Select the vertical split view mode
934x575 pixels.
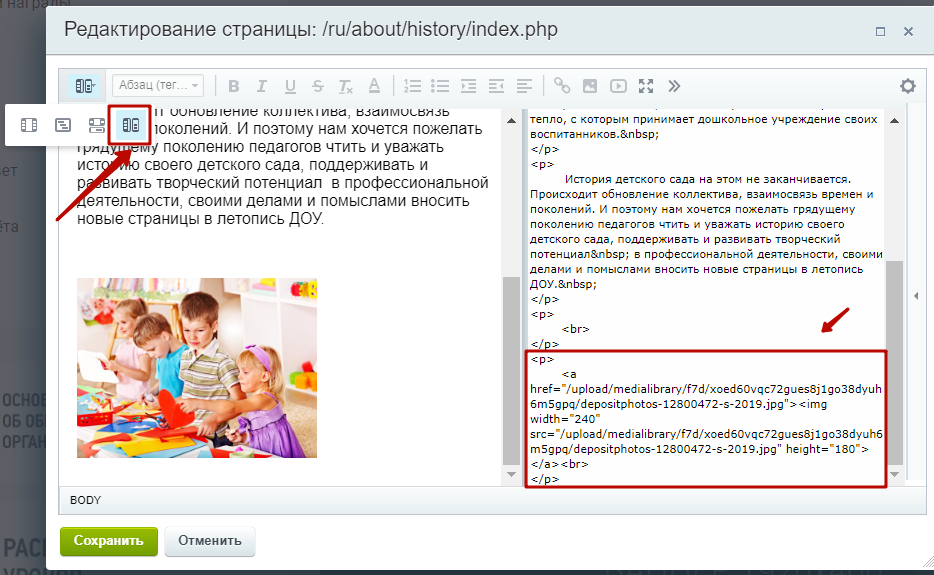point(130,125)
